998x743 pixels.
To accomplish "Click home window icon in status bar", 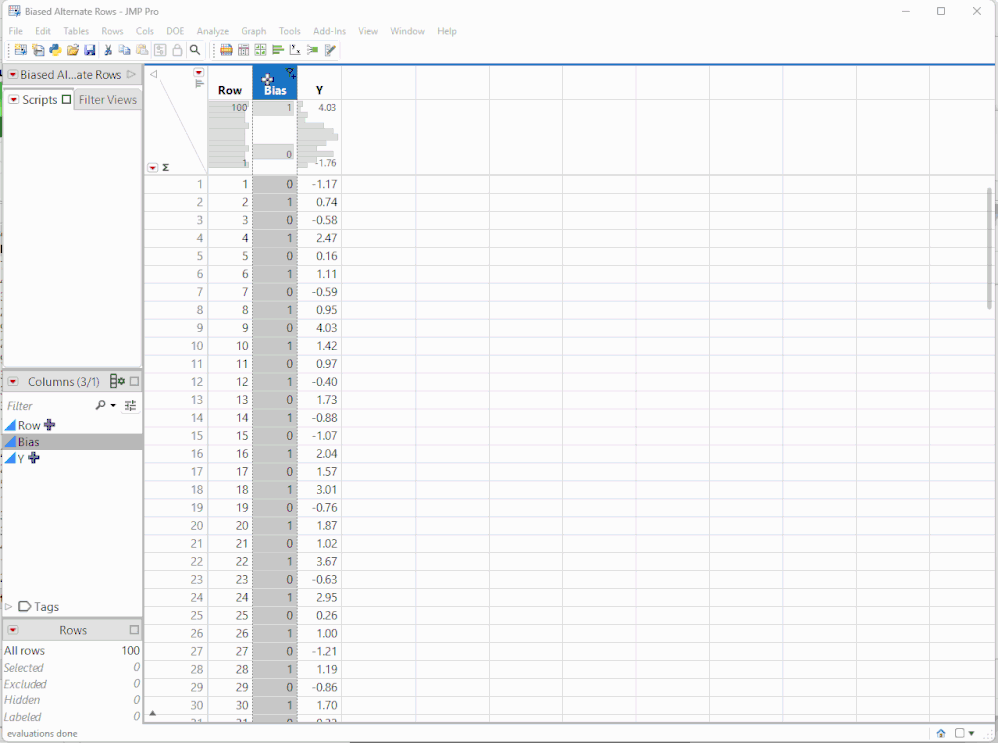I will pos(941,733).
